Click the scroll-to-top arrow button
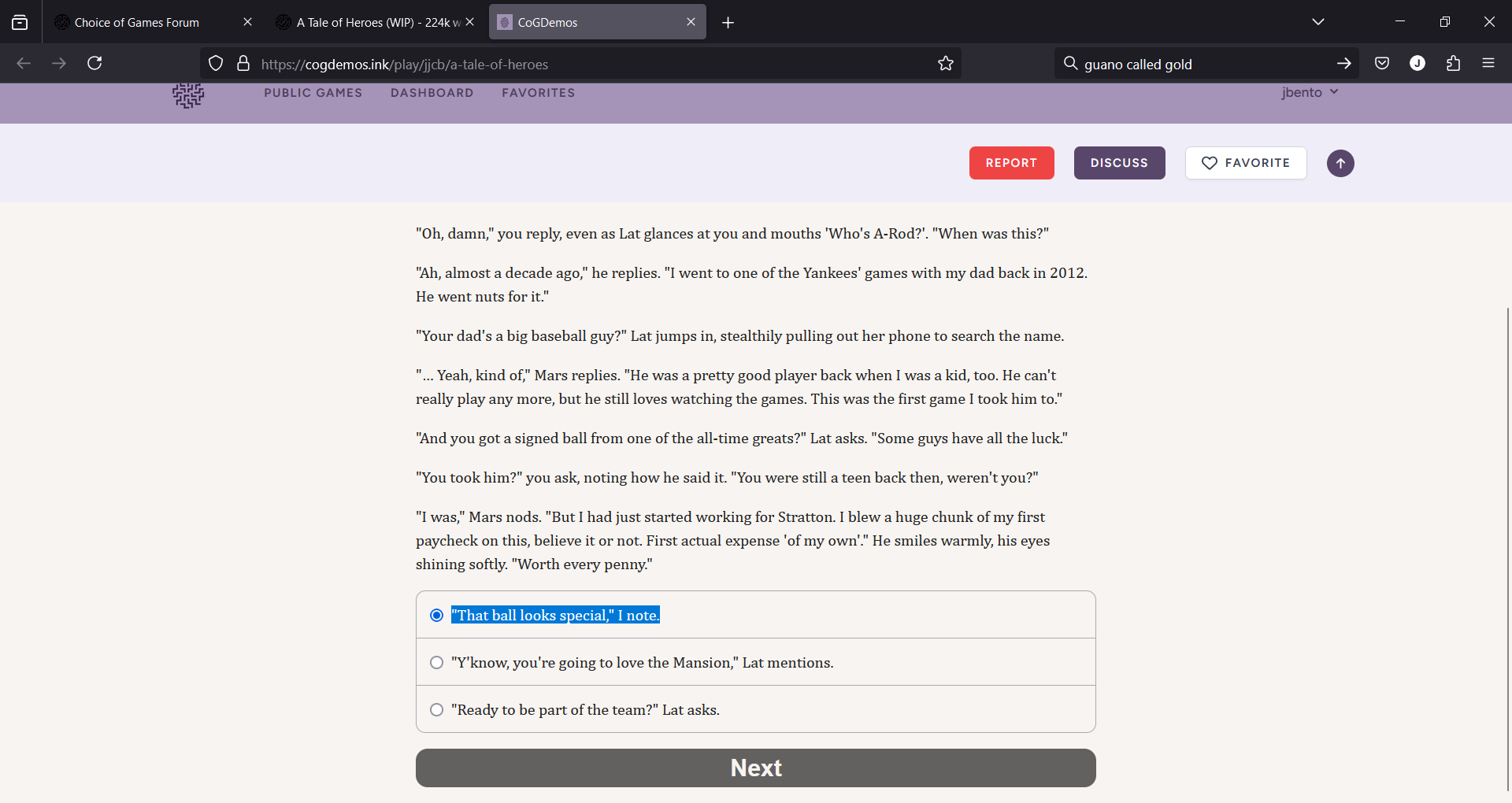 (x=1340, y=164)
